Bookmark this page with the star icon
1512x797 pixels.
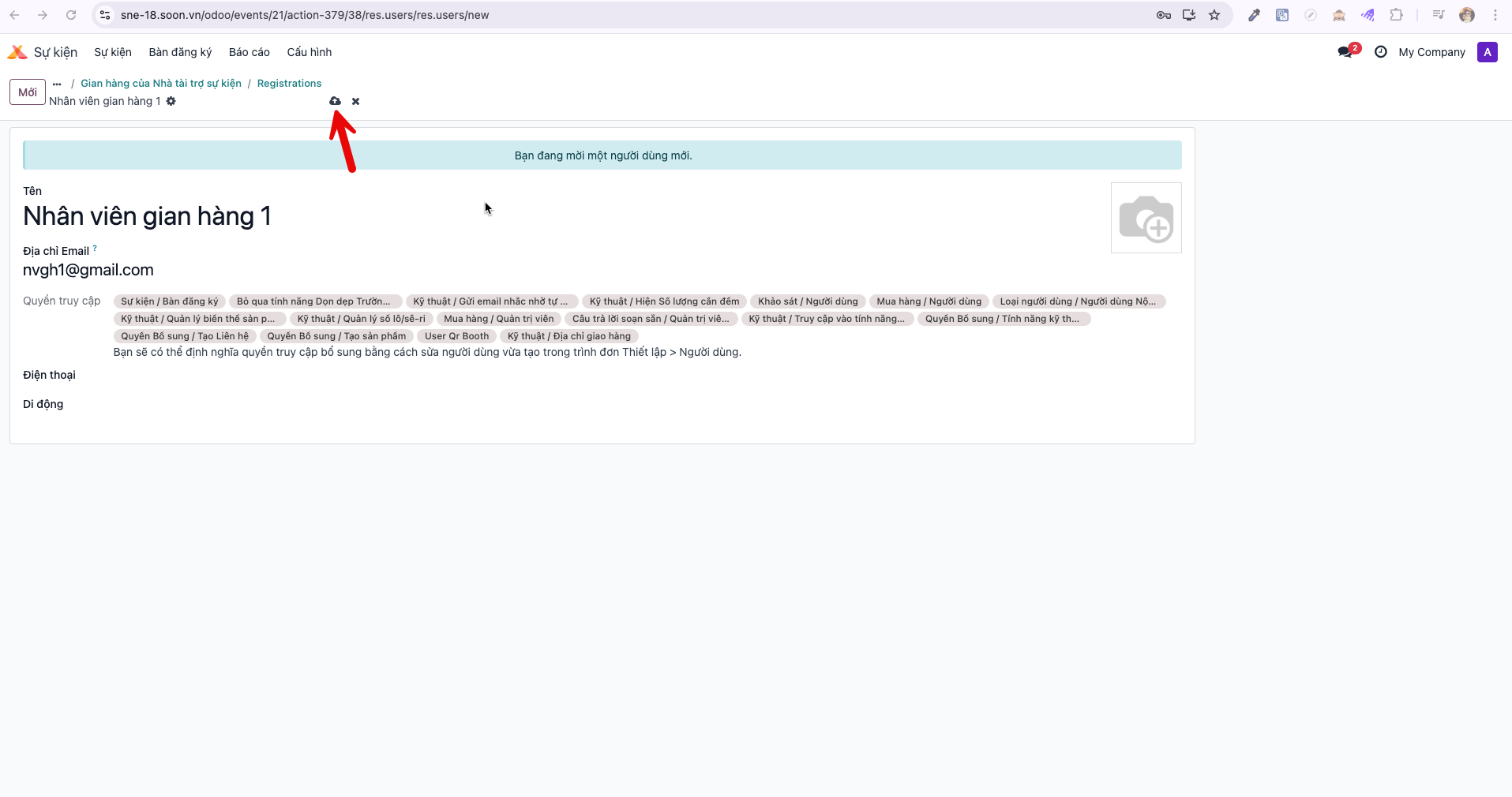click(x=1214, y=15)
